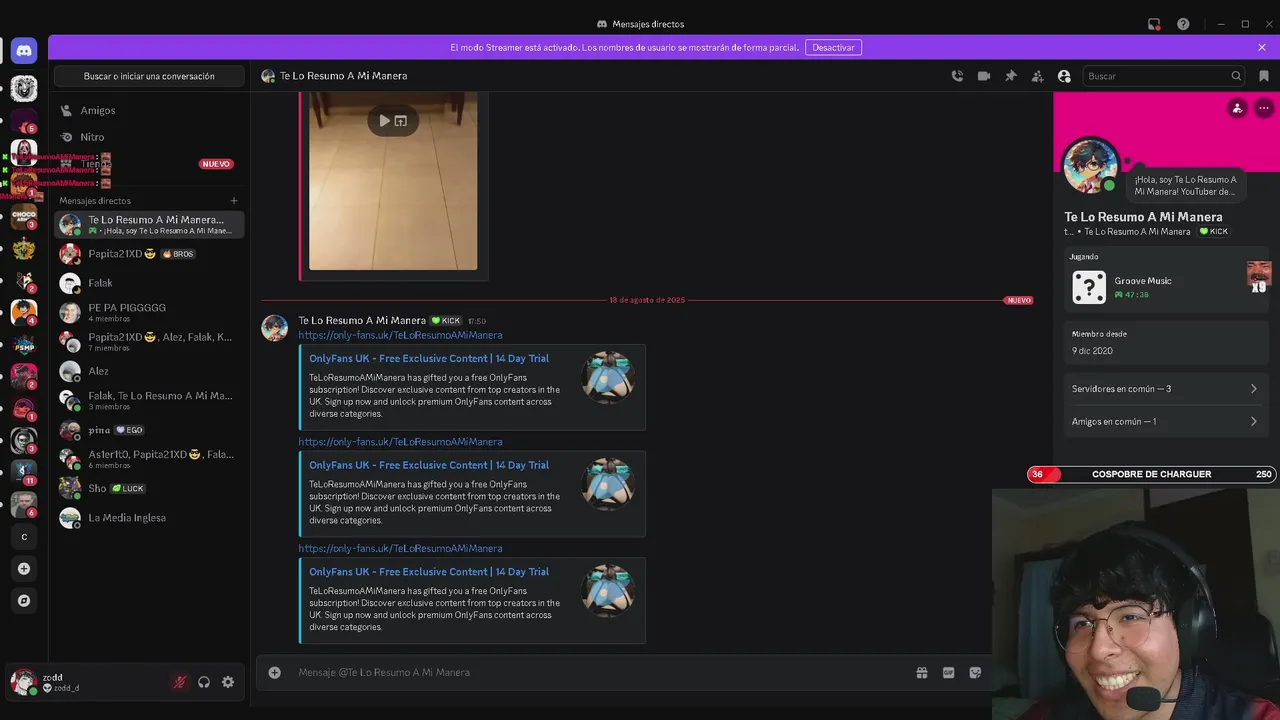
Task: Click KICK tag next to profile name
Action: (1214, 232)
